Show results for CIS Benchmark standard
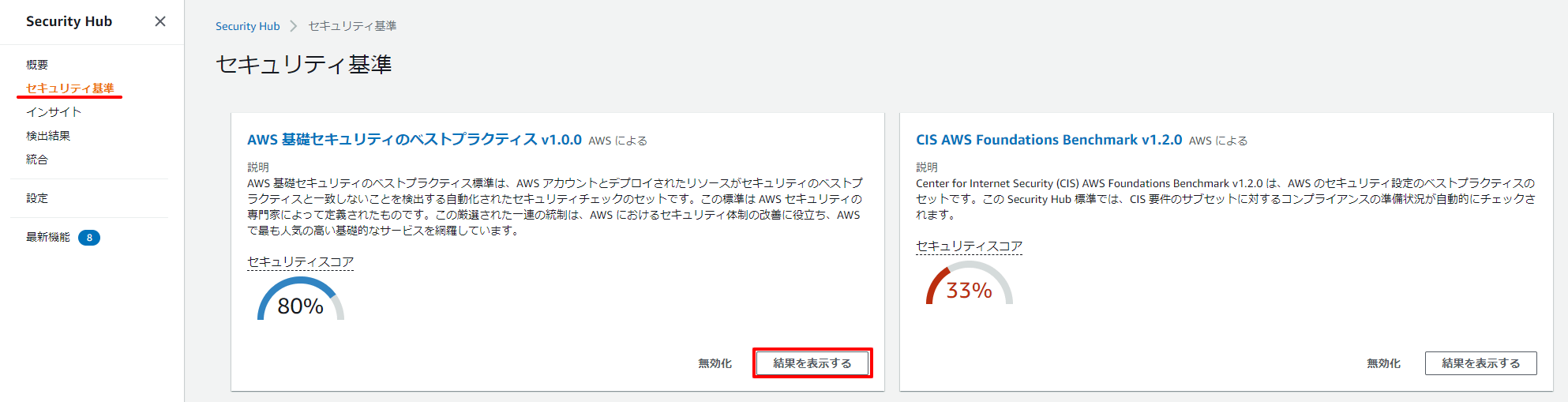This screenshot has width=1568, height=402. point(1480,363)
